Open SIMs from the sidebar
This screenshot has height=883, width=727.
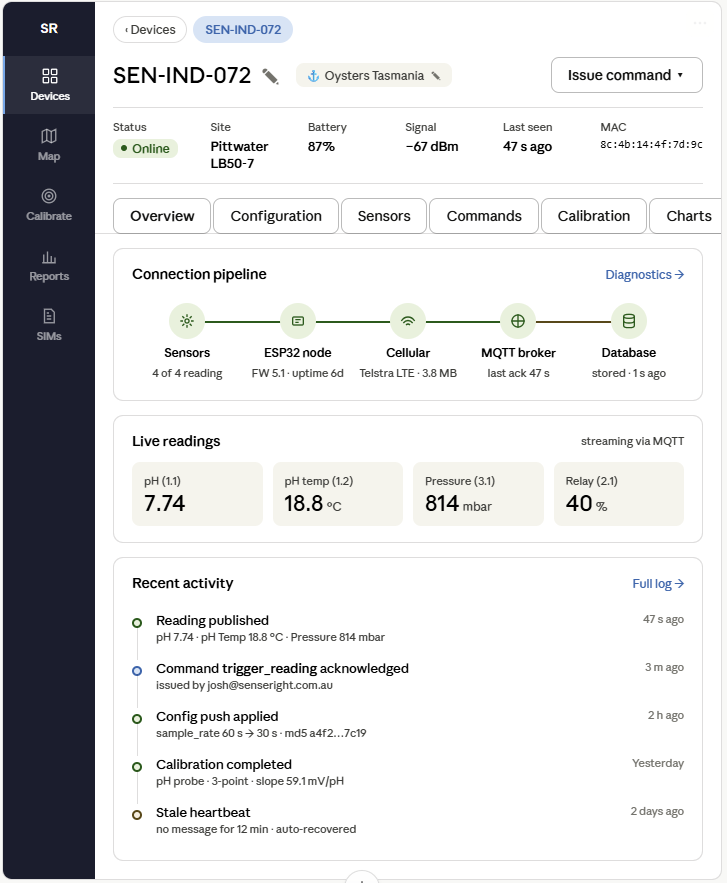pyautogui.click(x=49, y=325)
